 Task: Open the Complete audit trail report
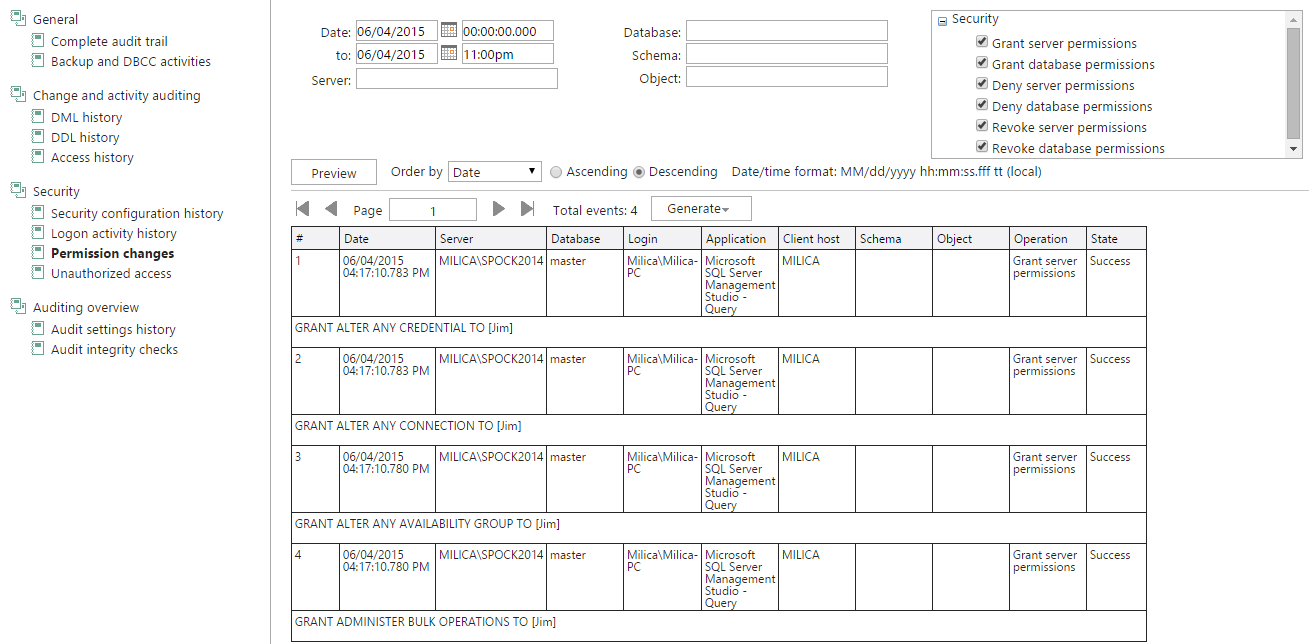click(x=109, y=41)
